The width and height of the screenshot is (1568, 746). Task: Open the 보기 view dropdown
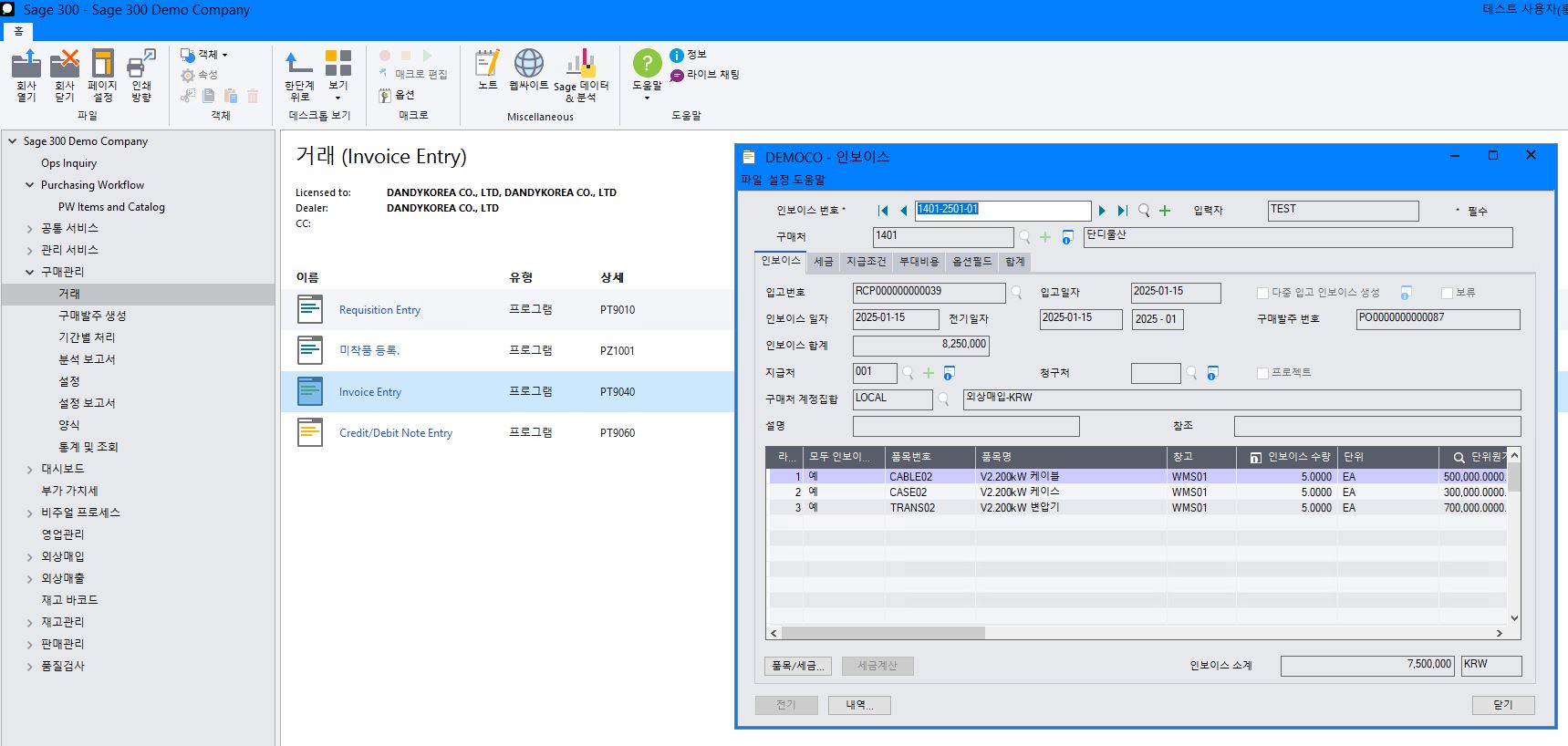point(338,73)
